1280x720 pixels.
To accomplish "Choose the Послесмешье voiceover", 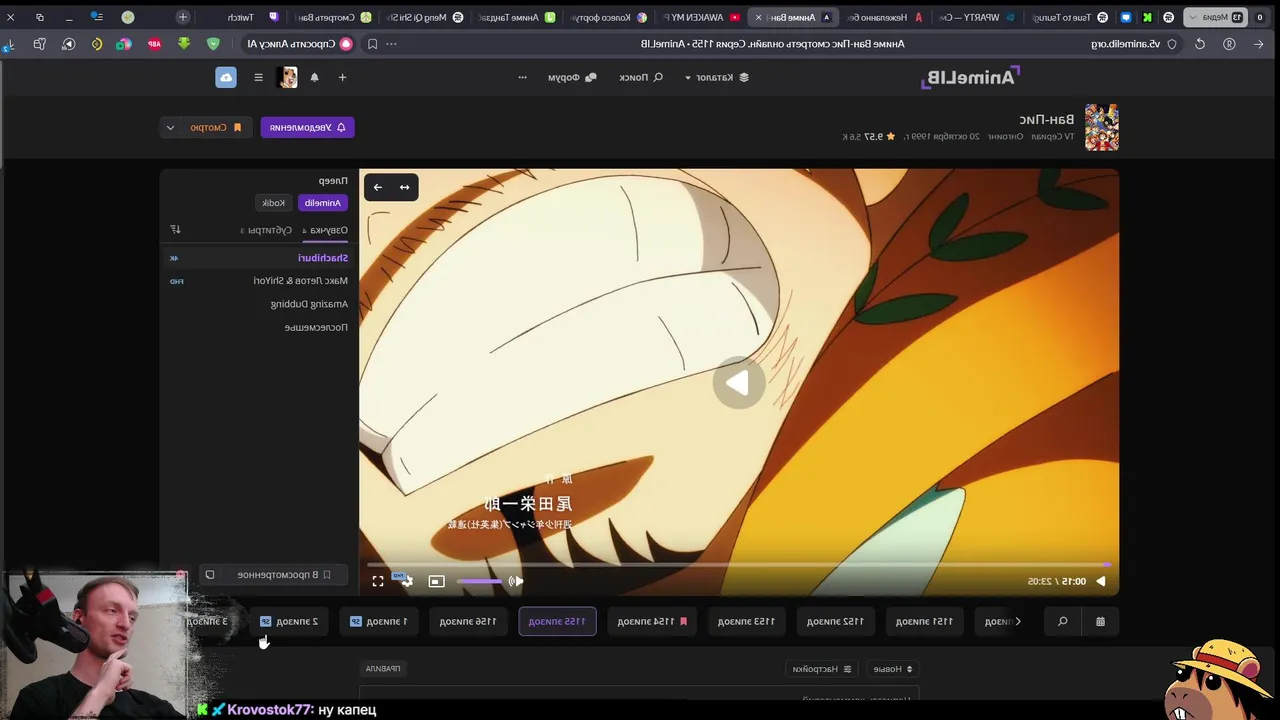I will click(x=258, y=327).
